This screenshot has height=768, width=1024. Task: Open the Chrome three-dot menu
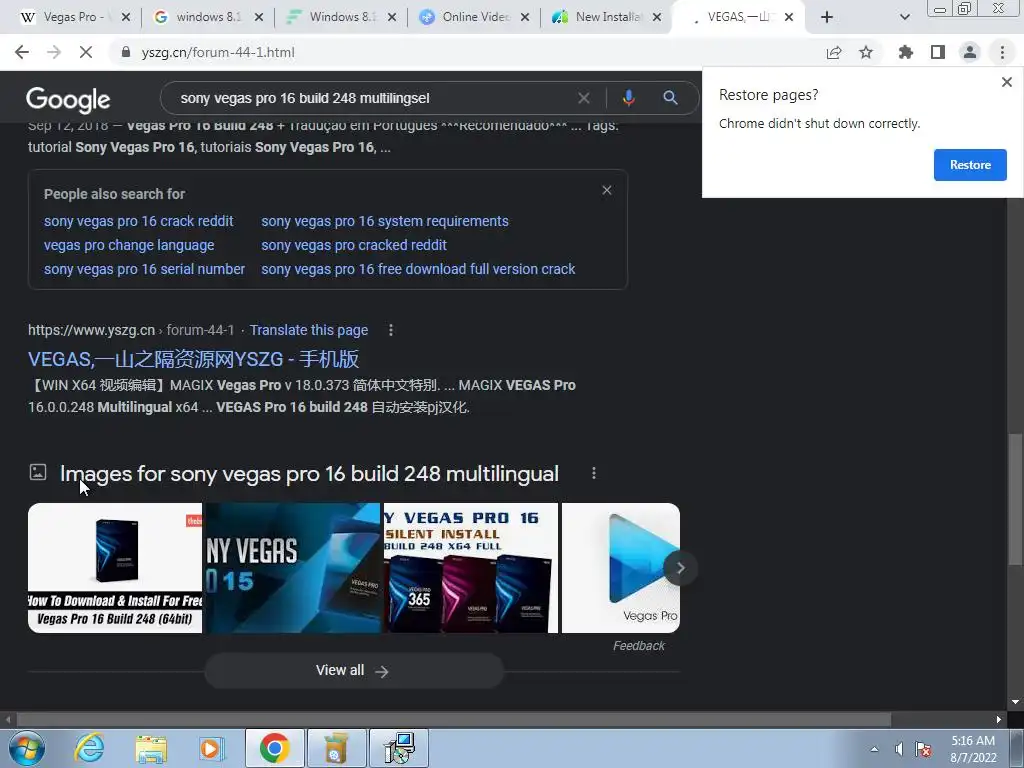[x=1002, y=52]
